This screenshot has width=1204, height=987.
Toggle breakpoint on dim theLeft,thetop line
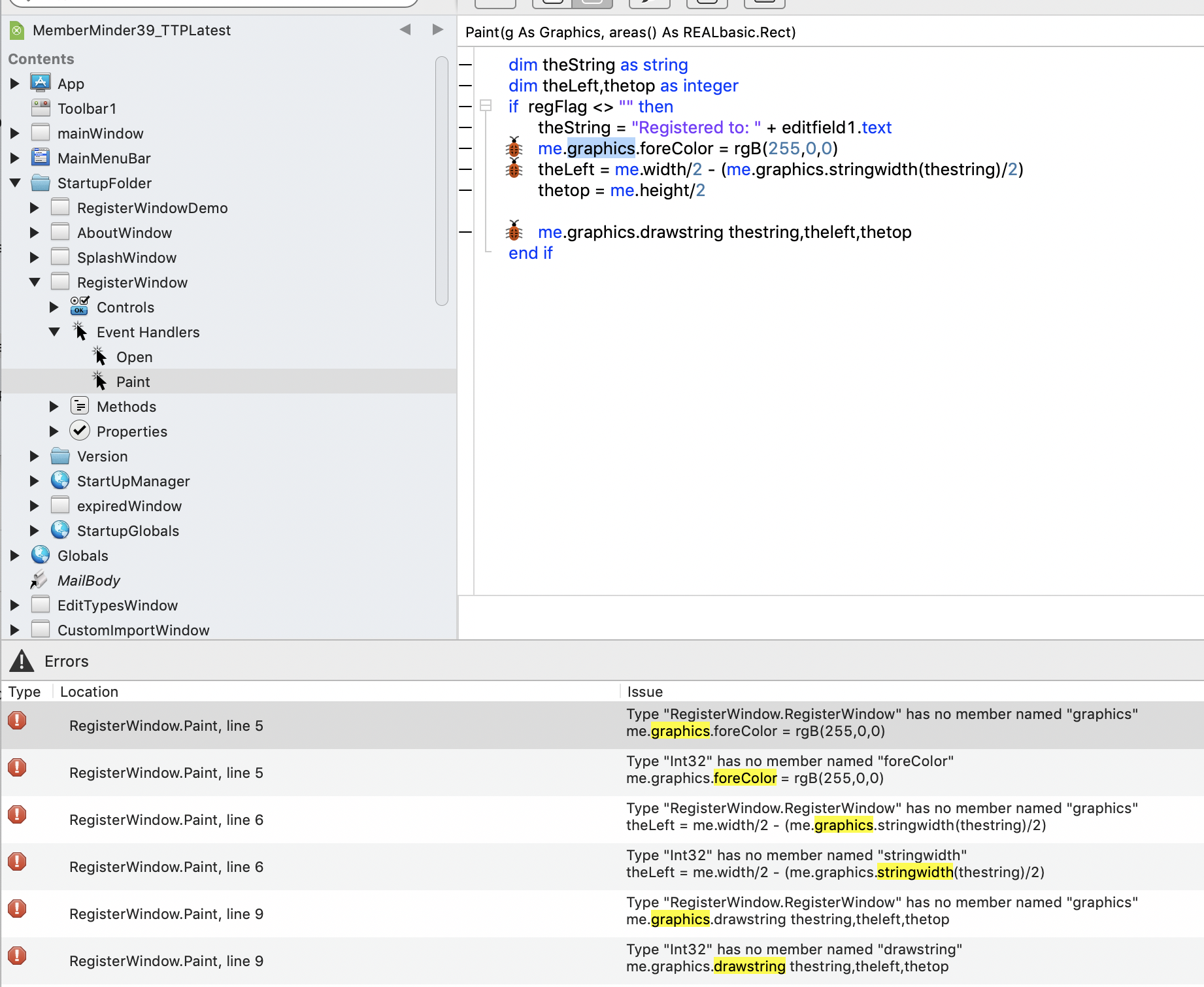[465, 86]
